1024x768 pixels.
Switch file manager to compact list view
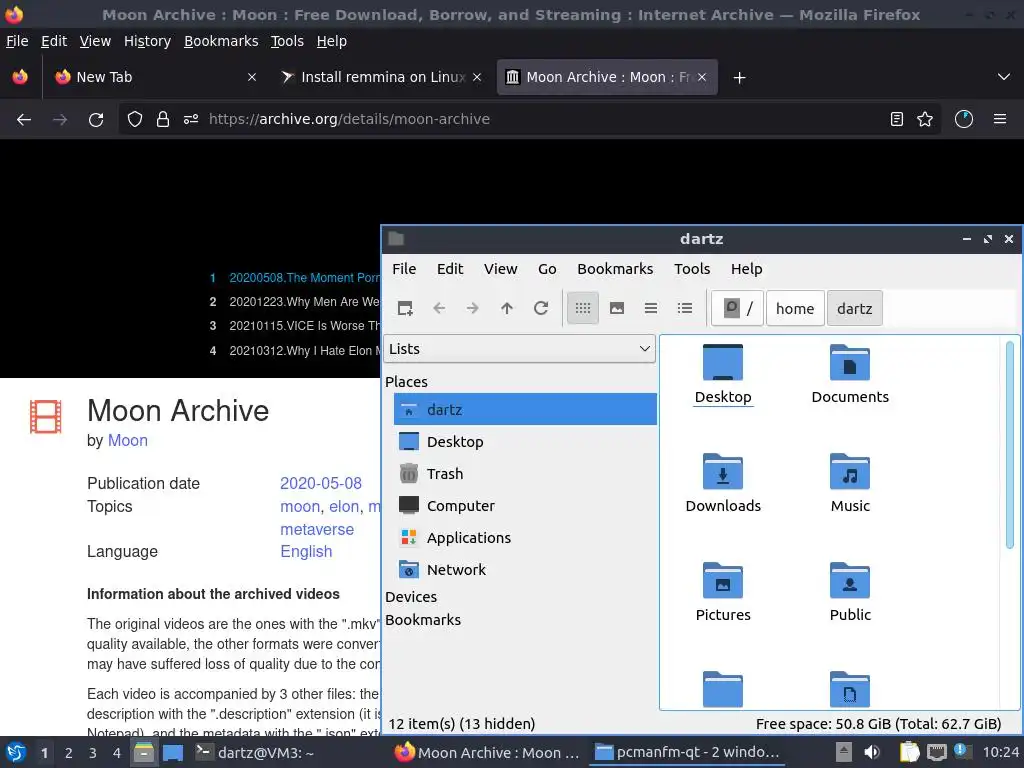[650, 308]
